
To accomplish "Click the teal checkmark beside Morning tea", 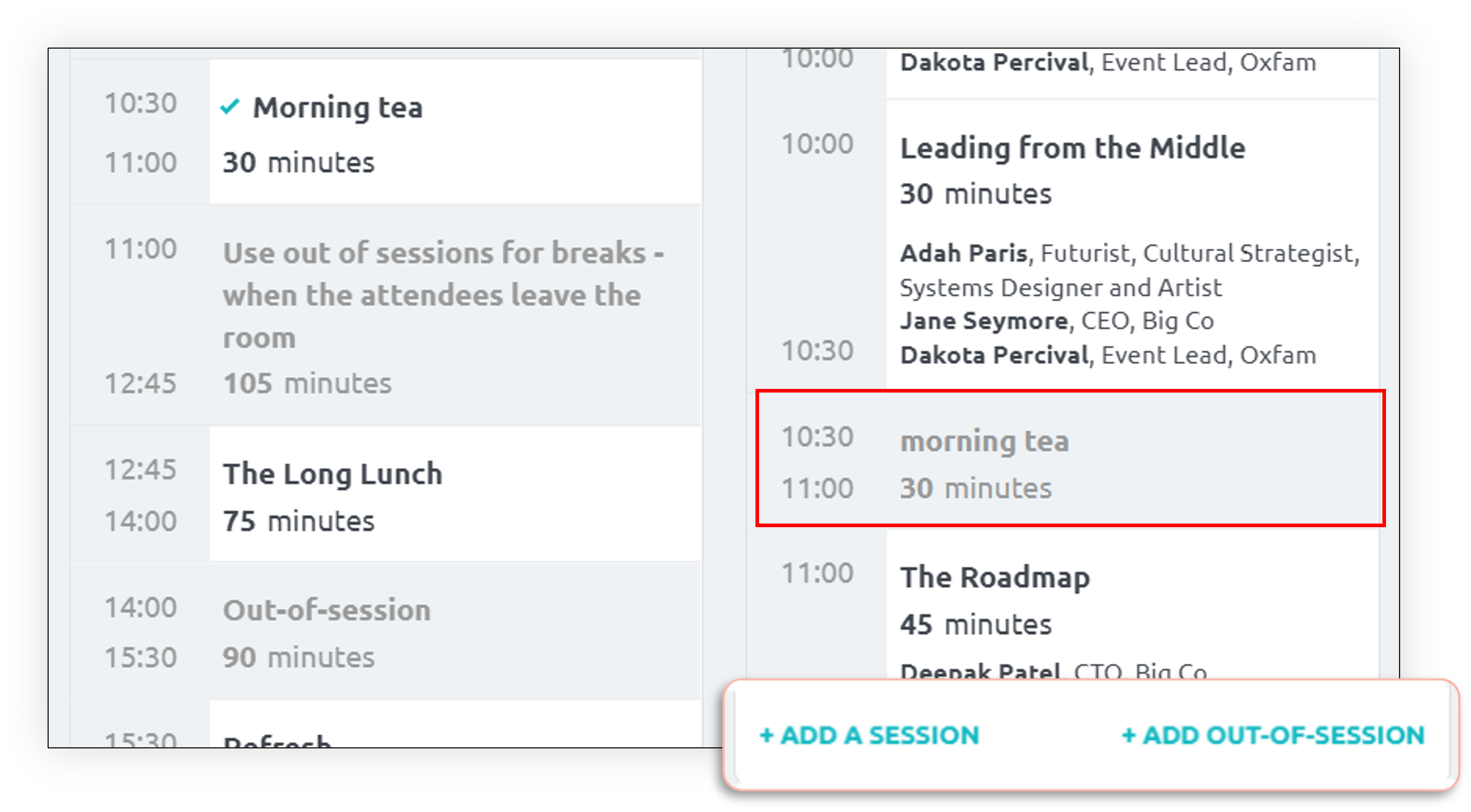I will pos(230,107).
